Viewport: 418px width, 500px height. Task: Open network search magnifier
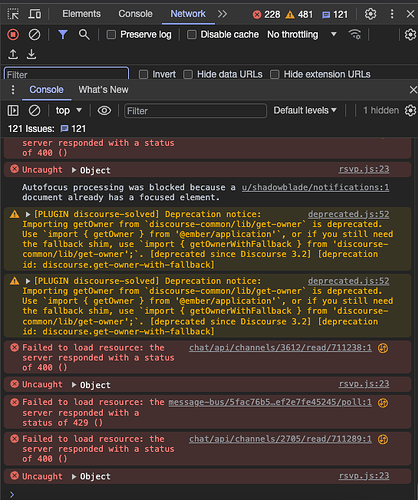tap(84, 35)
